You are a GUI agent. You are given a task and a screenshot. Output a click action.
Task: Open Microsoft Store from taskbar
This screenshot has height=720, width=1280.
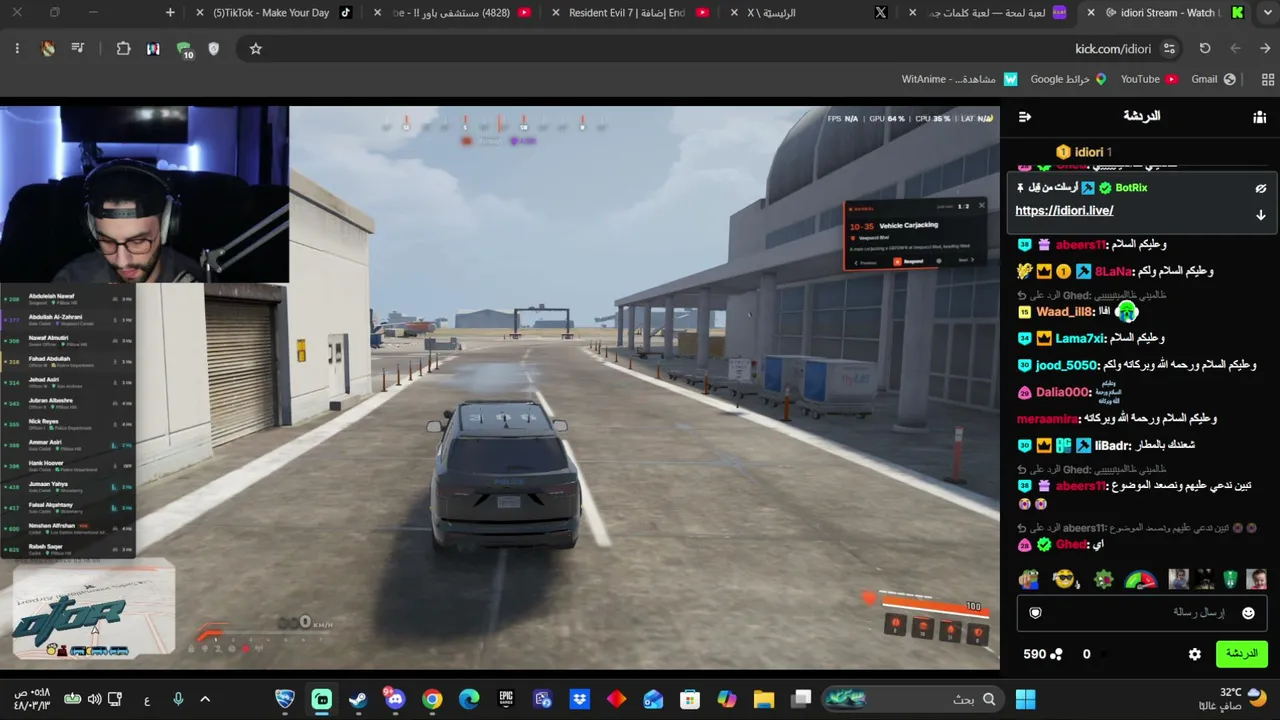coord(689,699)
